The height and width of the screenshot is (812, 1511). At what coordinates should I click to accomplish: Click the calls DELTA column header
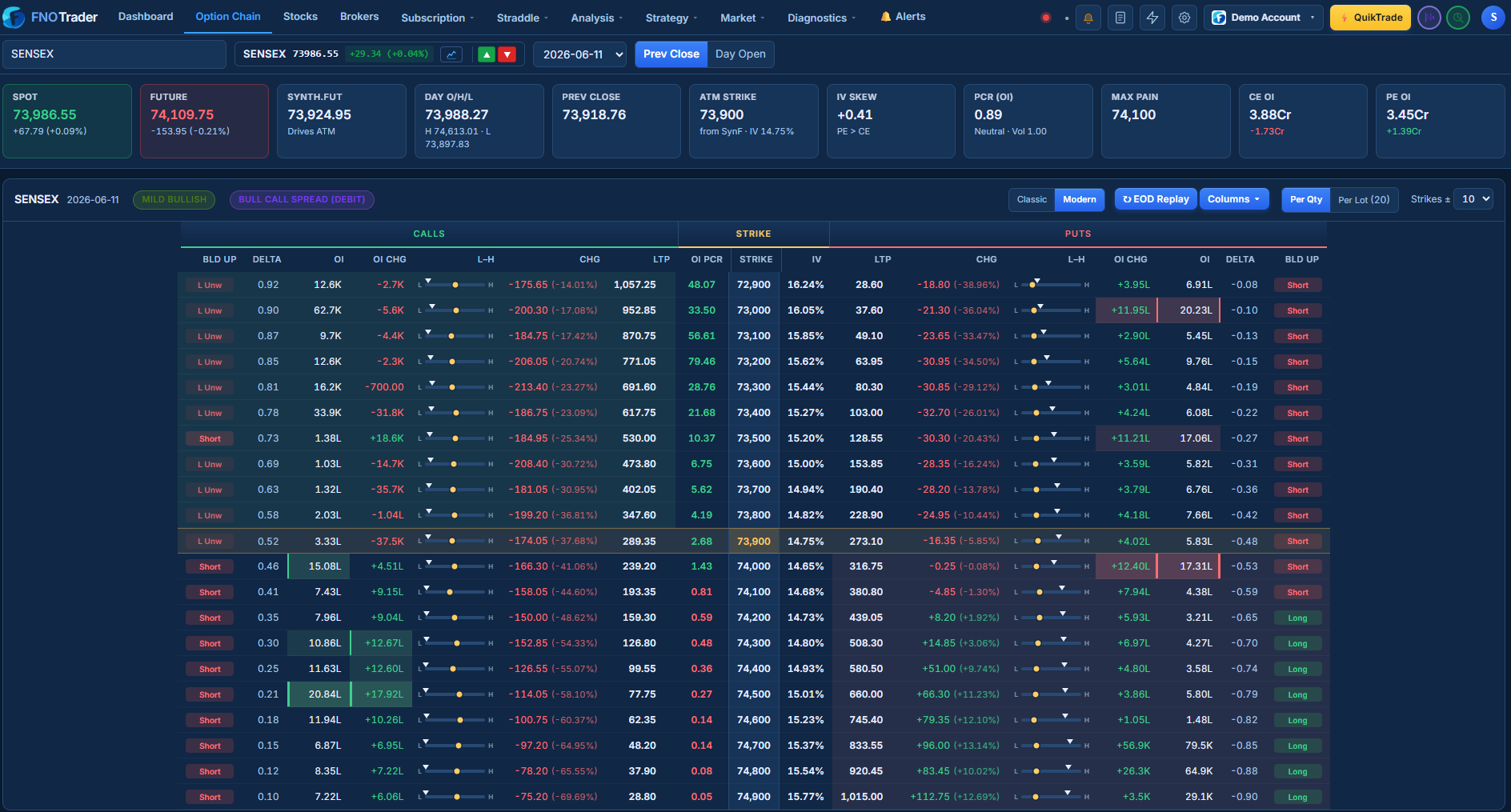[x=267, y=259]
